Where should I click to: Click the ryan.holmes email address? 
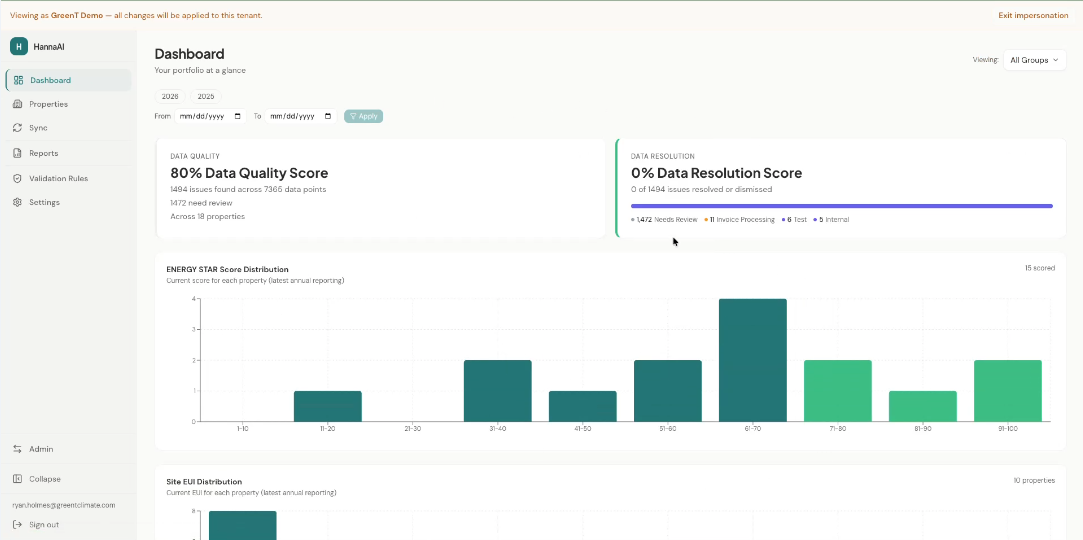(64, 505)
